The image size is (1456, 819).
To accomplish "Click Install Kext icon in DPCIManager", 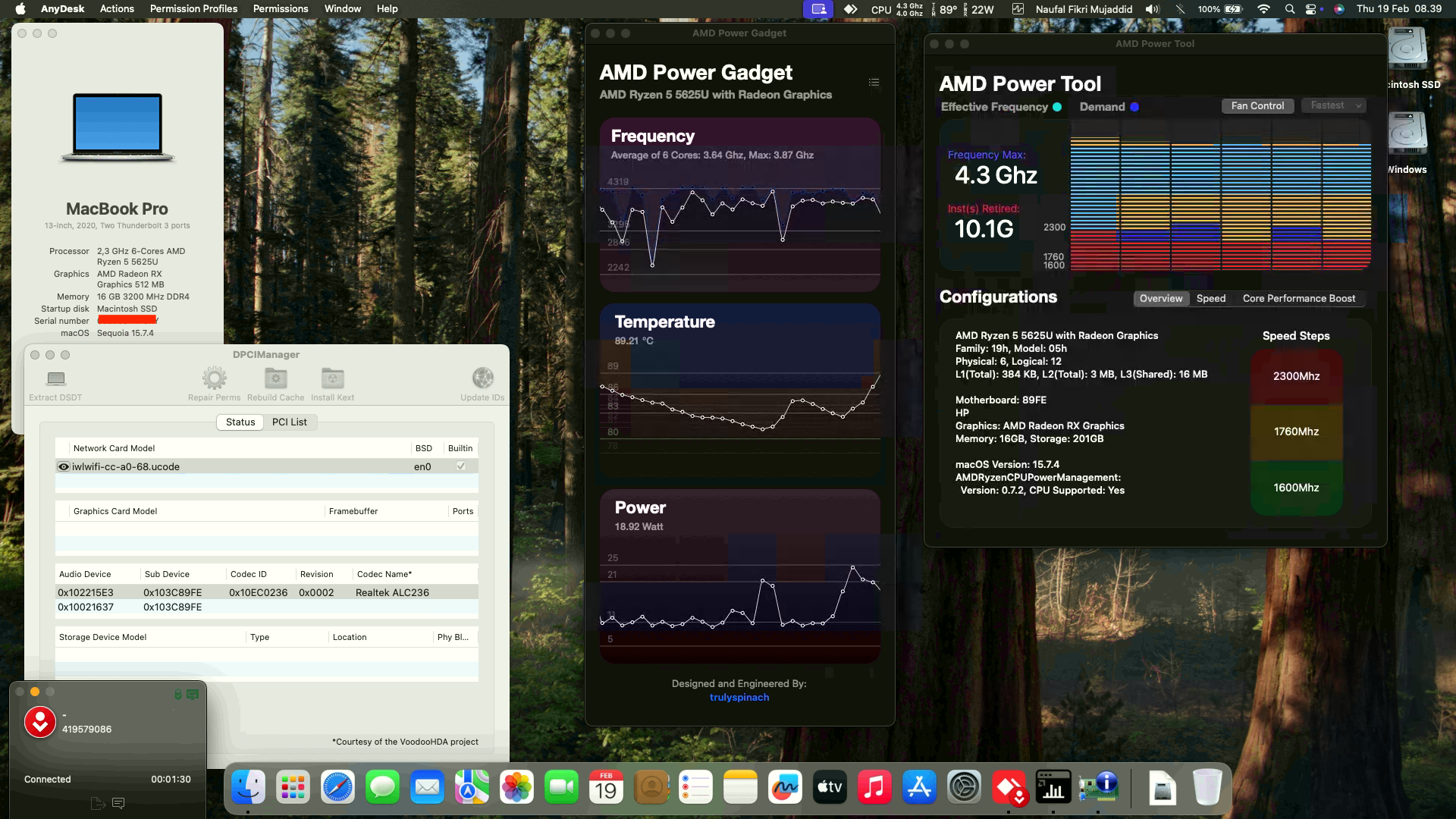I will click(332, 378).
